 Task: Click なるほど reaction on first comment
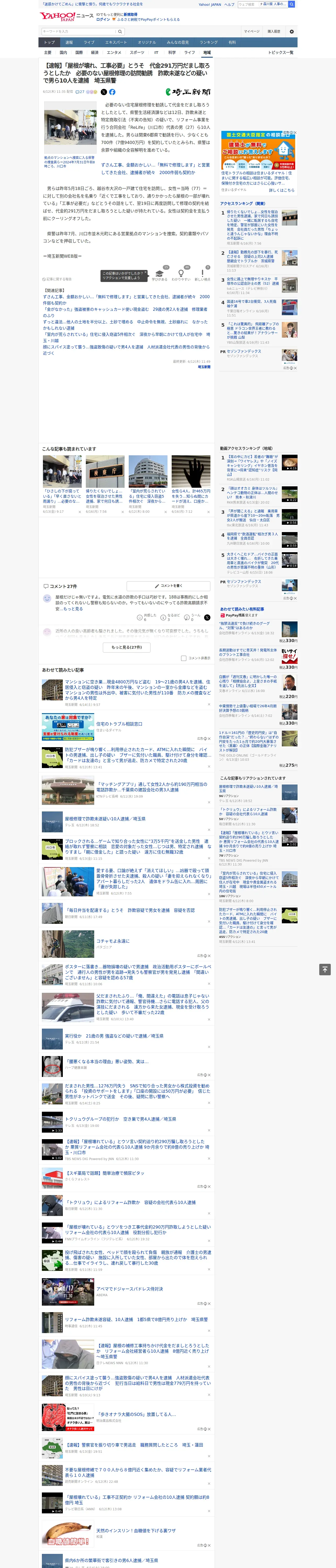tap(170, 617)
